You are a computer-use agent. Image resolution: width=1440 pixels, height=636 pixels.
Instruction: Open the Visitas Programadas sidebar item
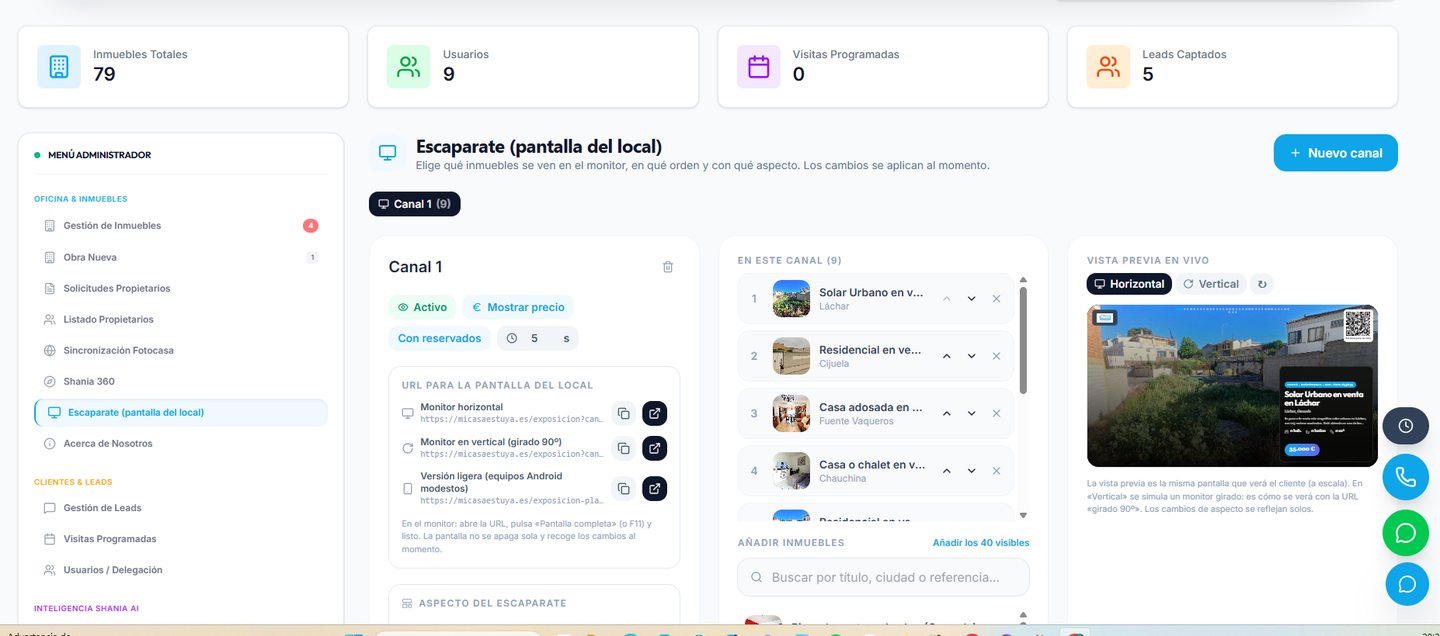pos(181,539)
